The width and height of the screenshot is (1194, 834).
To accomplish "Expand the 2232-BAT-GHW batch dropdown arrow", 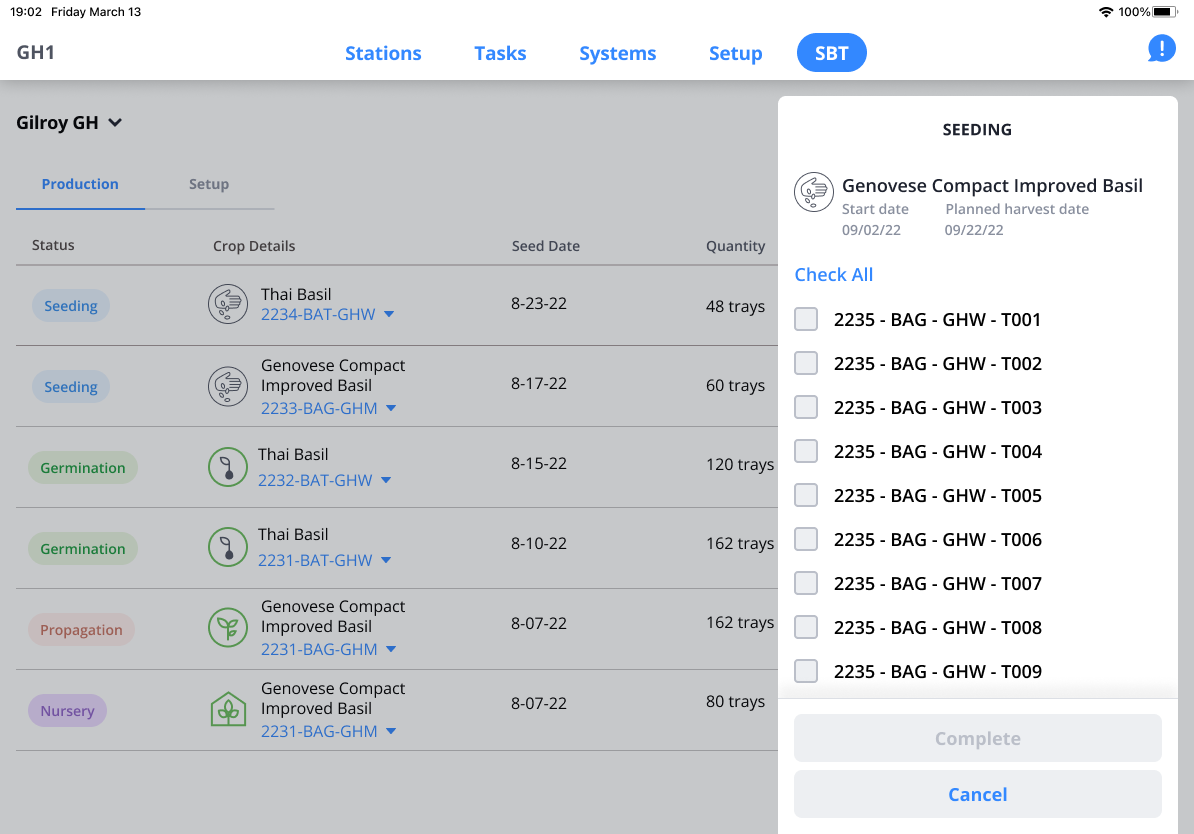I will [x=386, y=481].
